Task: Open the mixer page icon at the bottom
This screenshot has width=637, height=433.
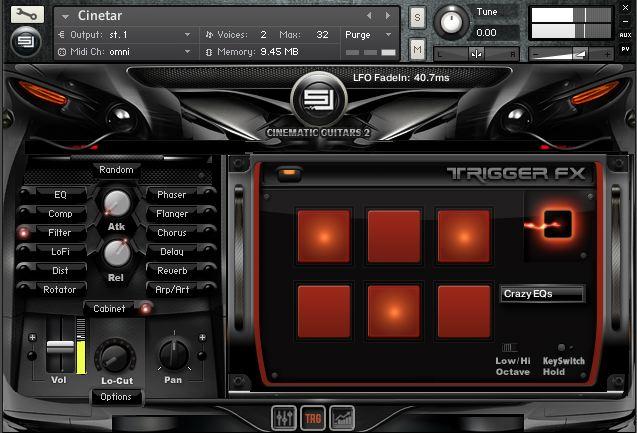Action: (x=284, y=417)
